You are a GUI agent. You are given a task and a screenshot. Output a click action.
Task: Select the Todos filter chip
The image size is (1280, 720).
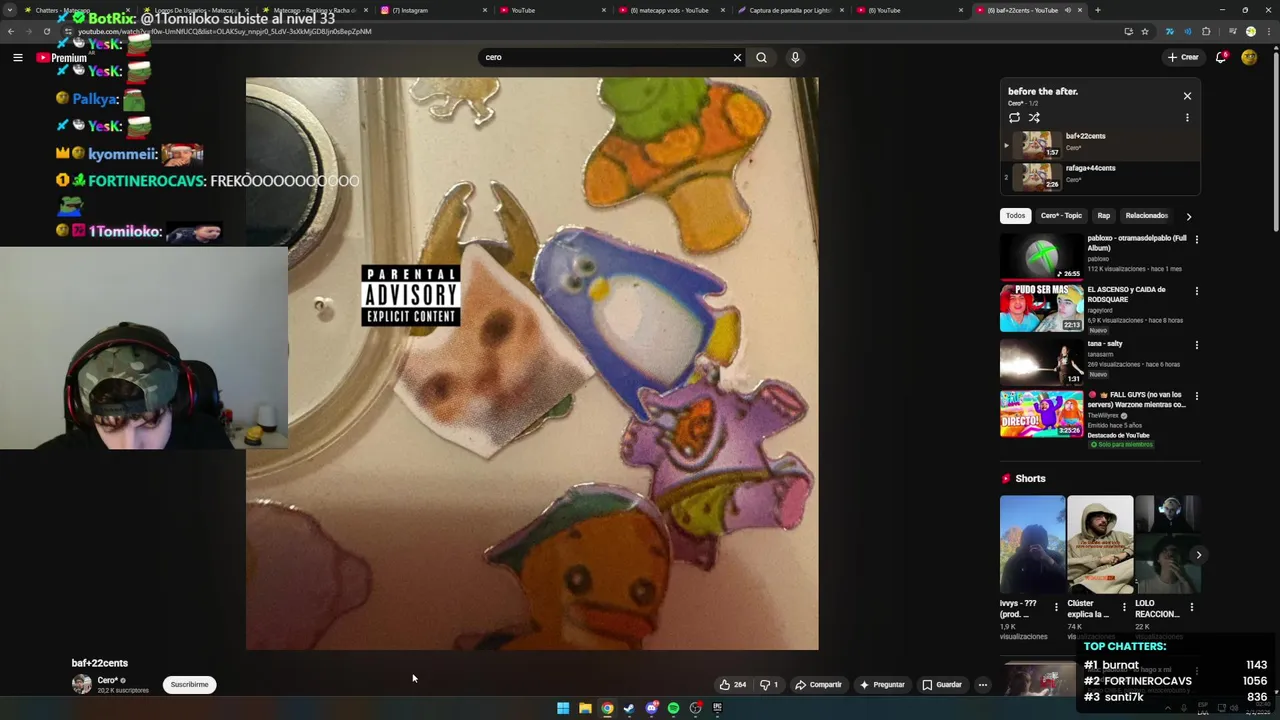pyautogui.click(x=1015, y=216)
